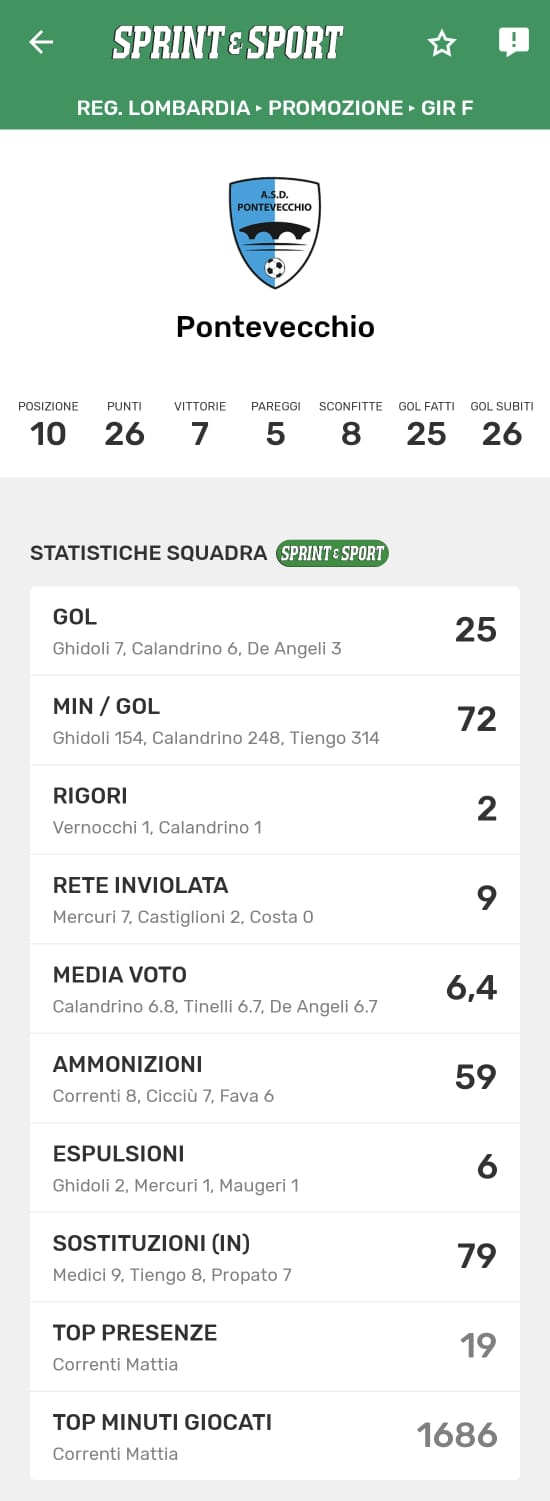Open the TOP MINUTI GIOCATI row
This screenshot has width=550, height=1501.
click(x=275, y=1436)
